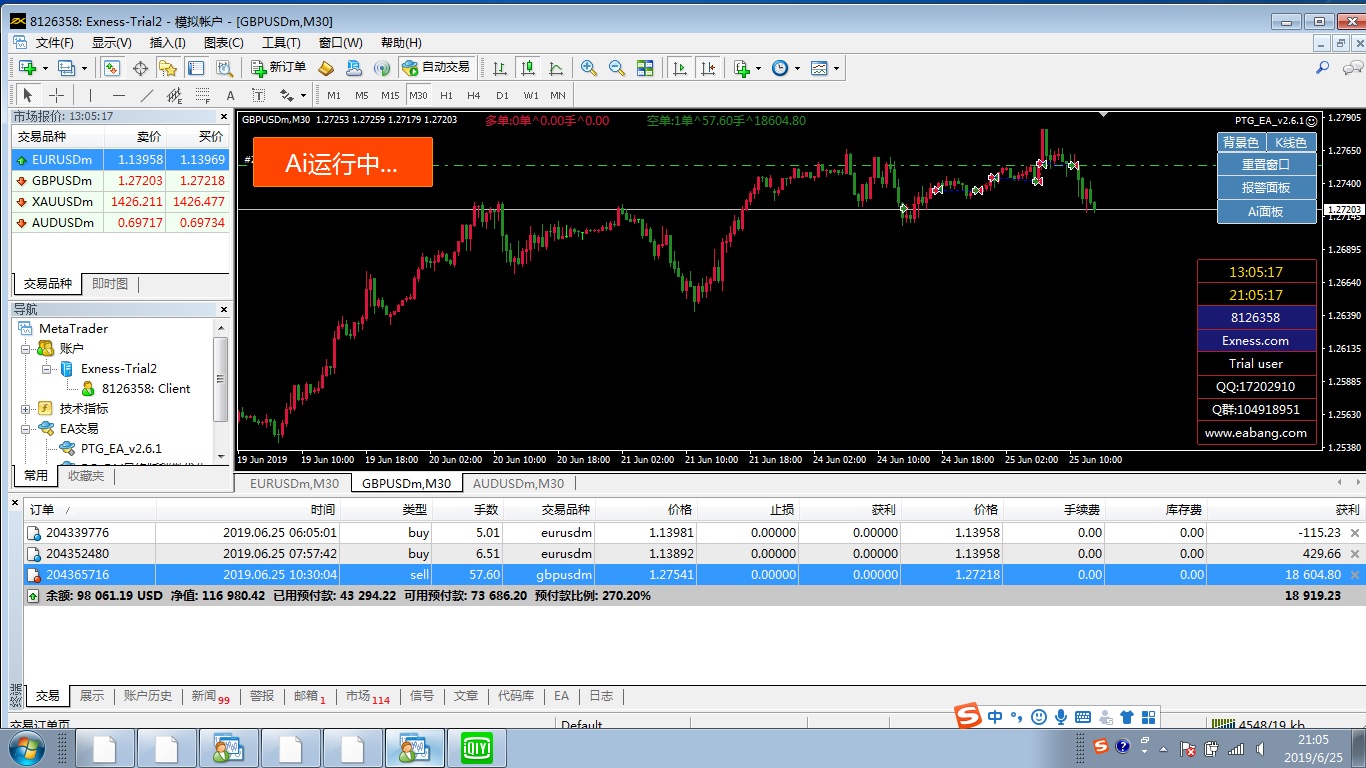Toggle chart shift
Viewport: 1366px width, 768px height.
click(708, 68)
